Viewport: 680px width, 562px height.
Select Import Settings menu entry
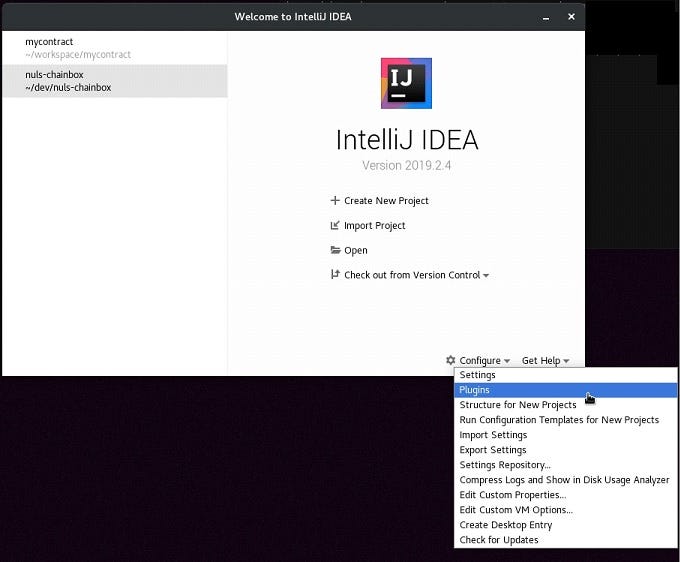566,435
